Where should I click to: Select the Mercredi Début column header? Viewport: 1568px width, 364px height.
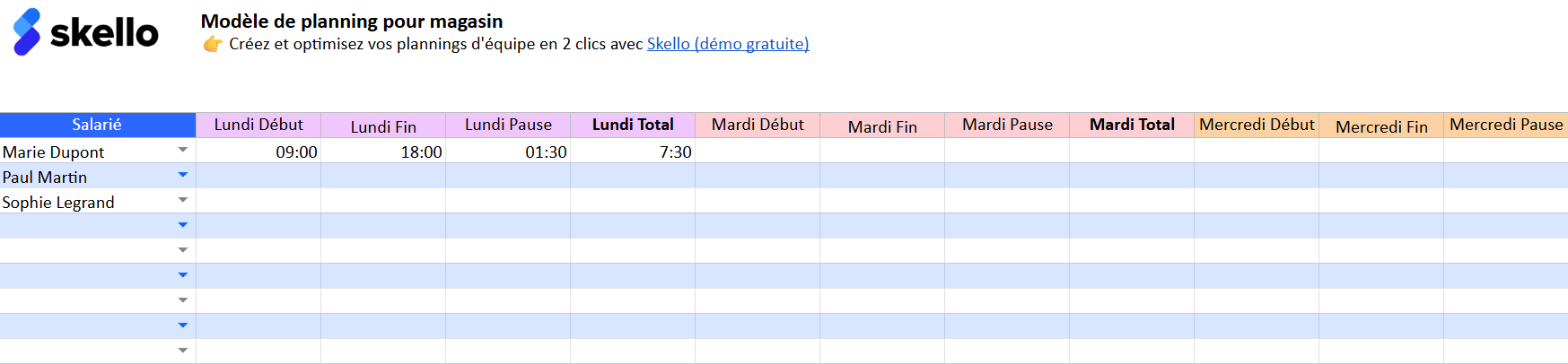coord(1257,125)
